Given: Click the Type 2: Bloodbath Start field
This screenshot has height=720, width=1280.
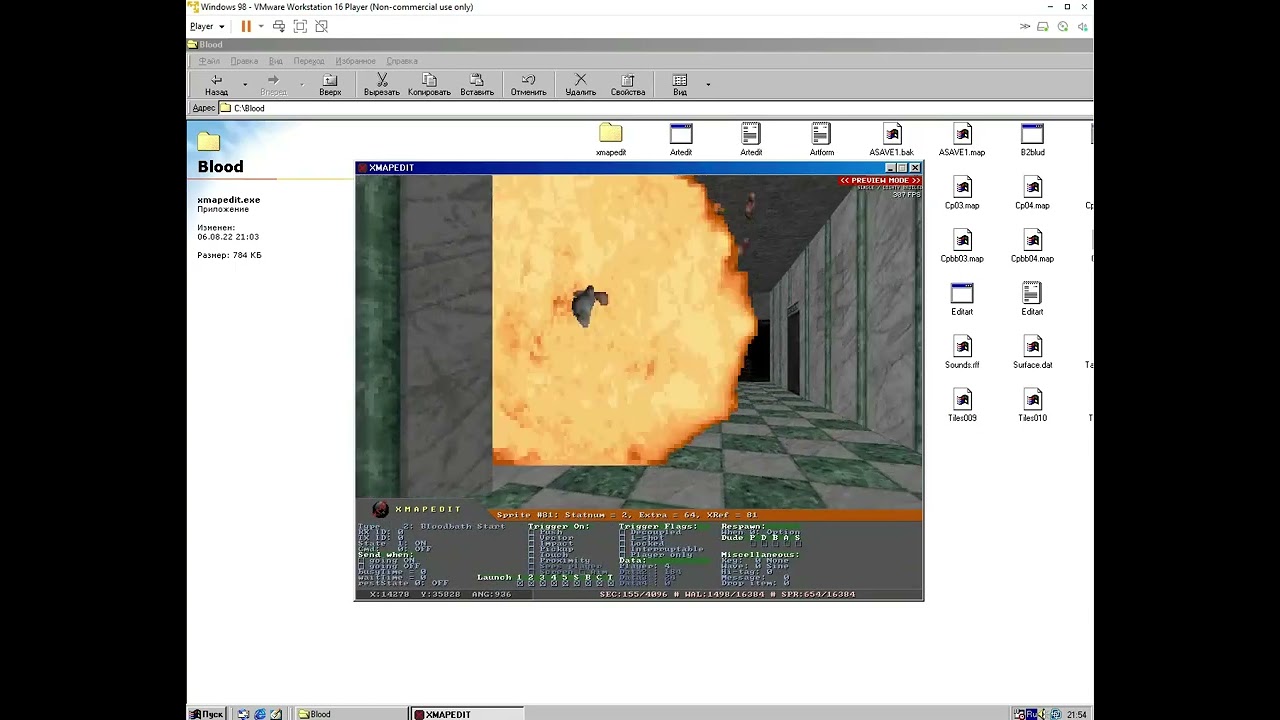Looking at the screenshot, I should tap(431, 526).
